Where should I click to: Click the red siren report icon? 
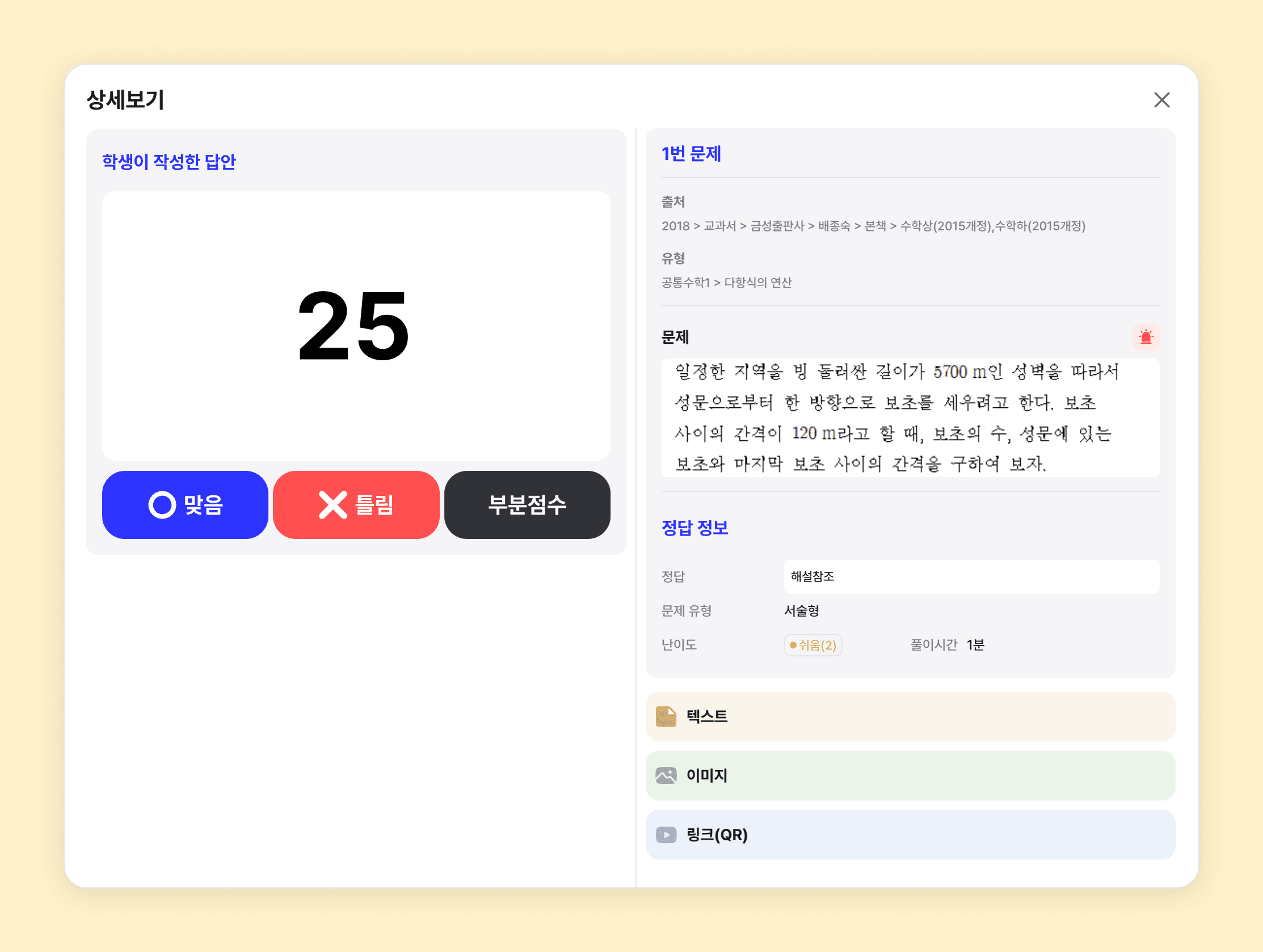point(1146,336)
